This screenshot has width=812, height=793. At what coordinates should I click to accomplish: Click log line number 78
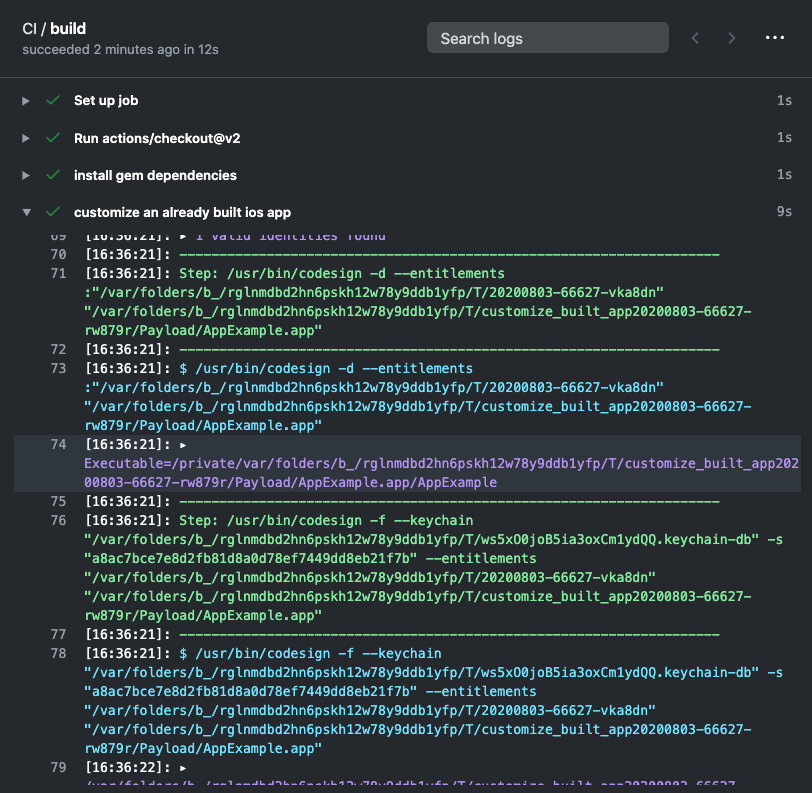point(57,654)
